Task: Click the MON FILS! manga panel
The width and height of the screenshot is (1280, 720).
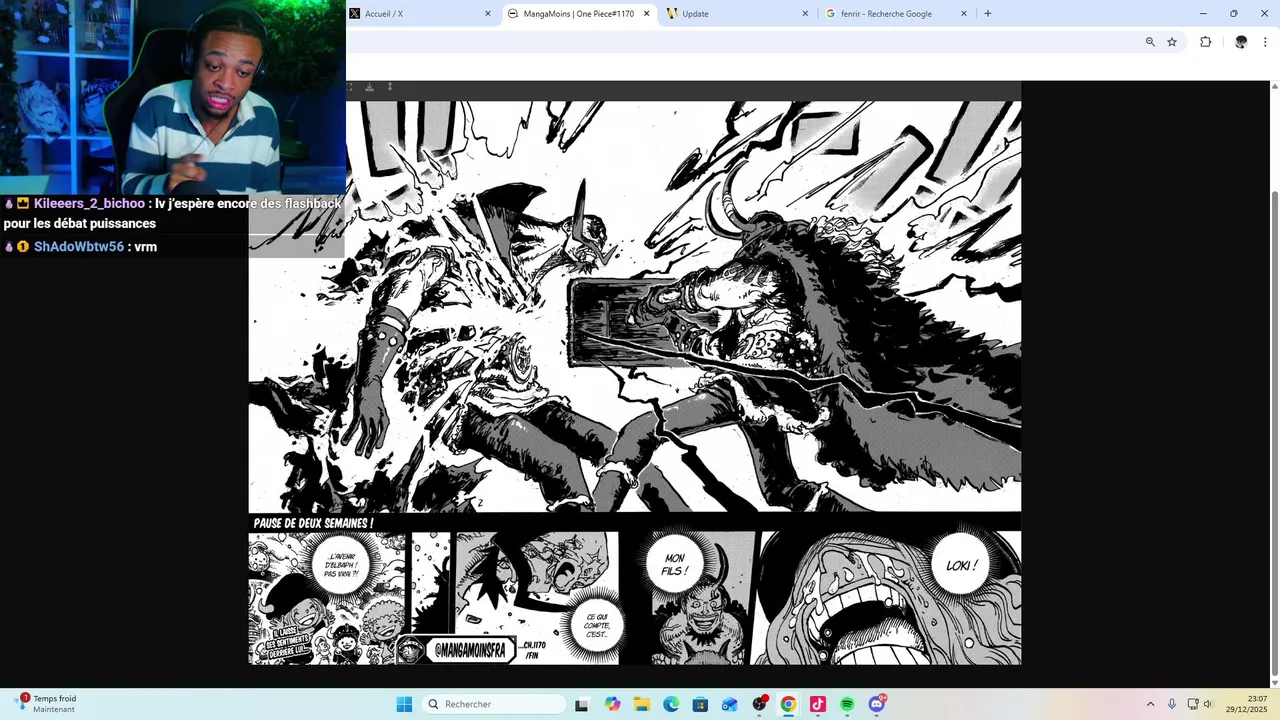Action: coord(700,598)
